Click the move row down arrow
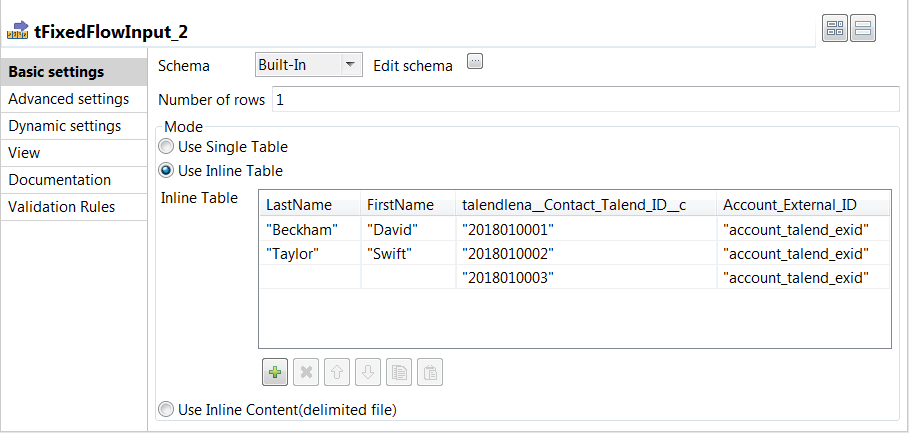 pos(367,373)
